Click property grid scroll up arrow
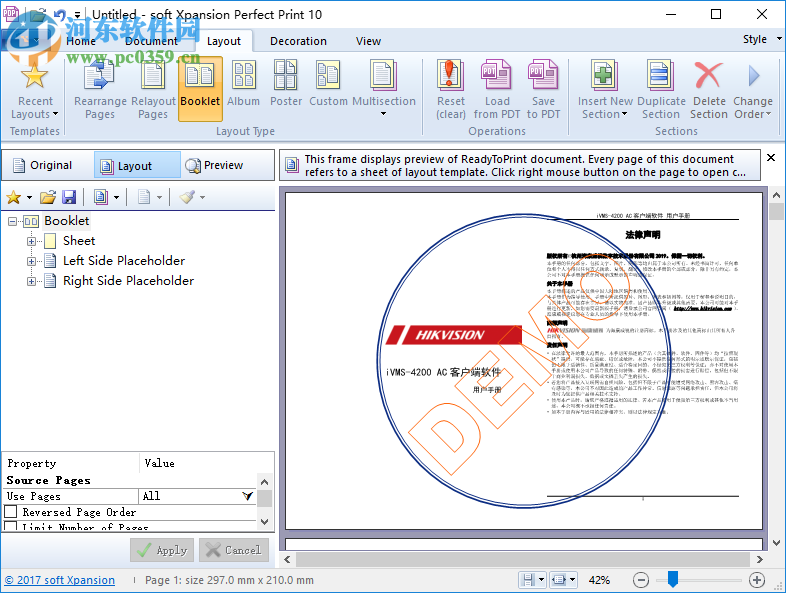The image size is (786, 593). tap(265, 482)
